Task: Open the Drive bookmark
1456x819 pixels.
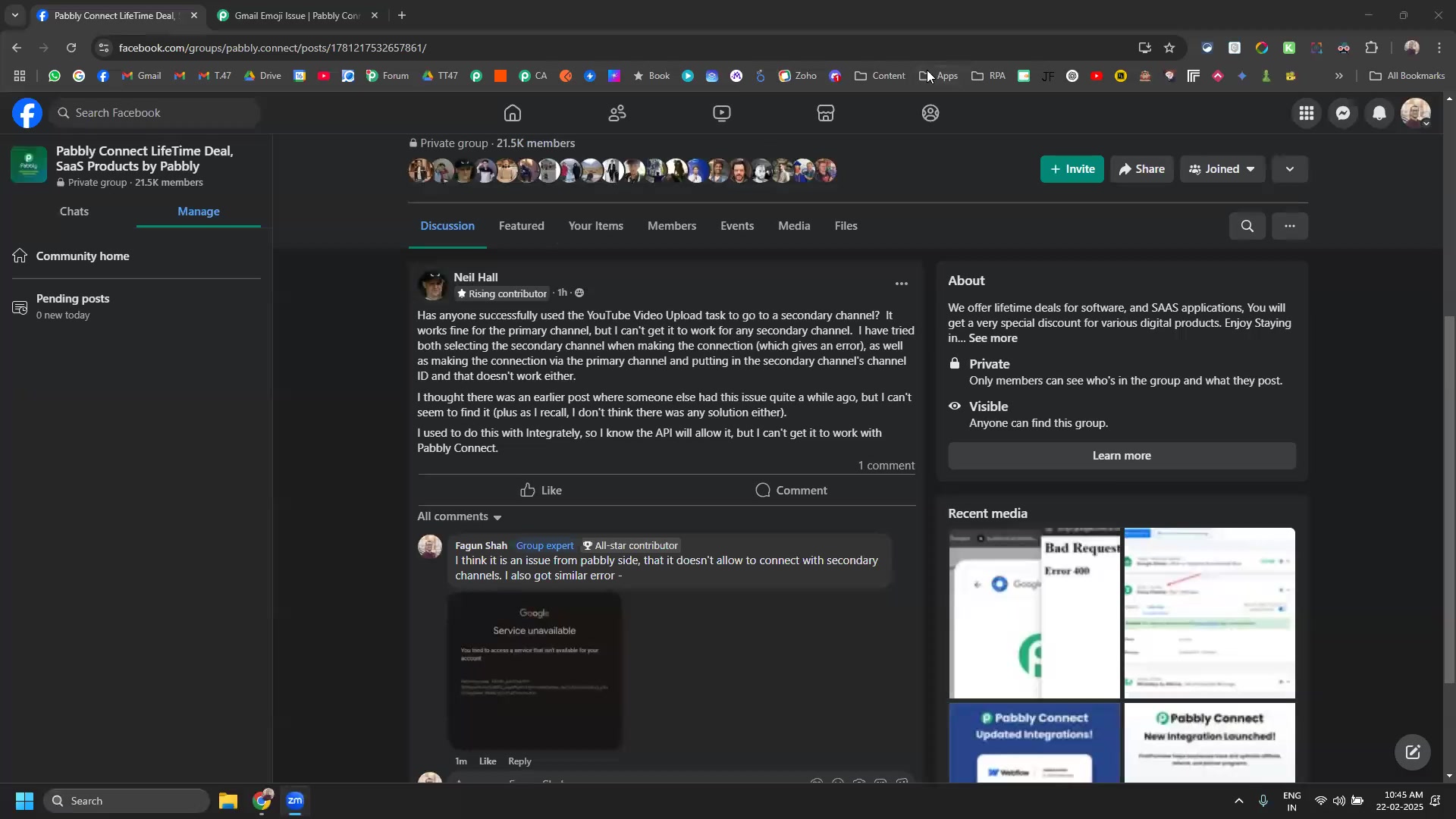Action: (x=262, y=76)
